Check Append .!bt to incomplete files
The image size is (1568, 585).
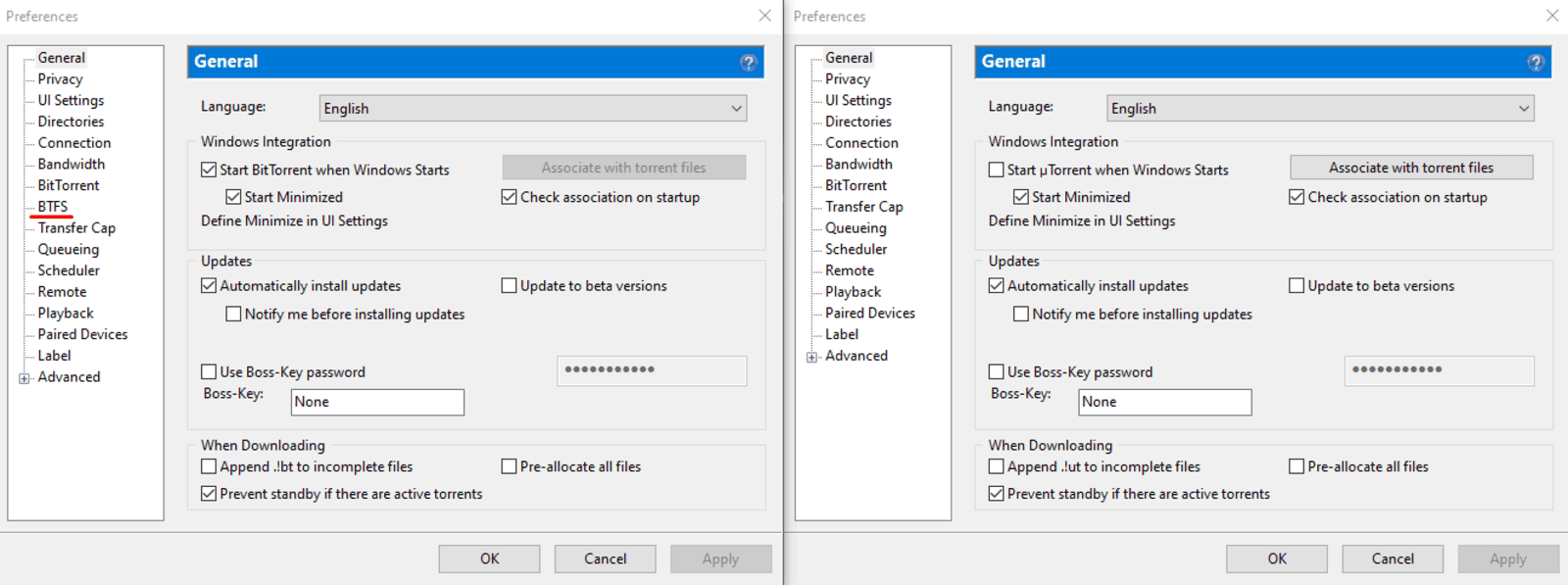[209, 466]
